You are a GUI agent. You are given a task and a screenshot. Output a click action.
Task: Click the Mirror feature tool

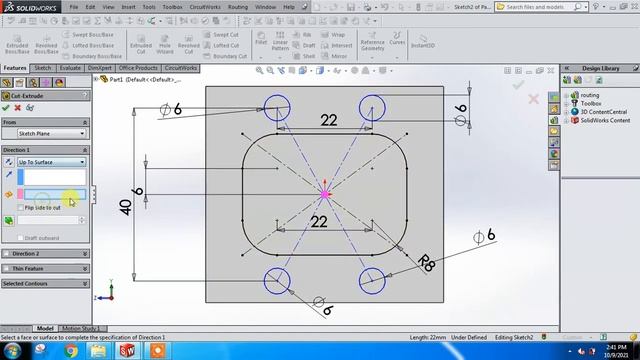334,56
